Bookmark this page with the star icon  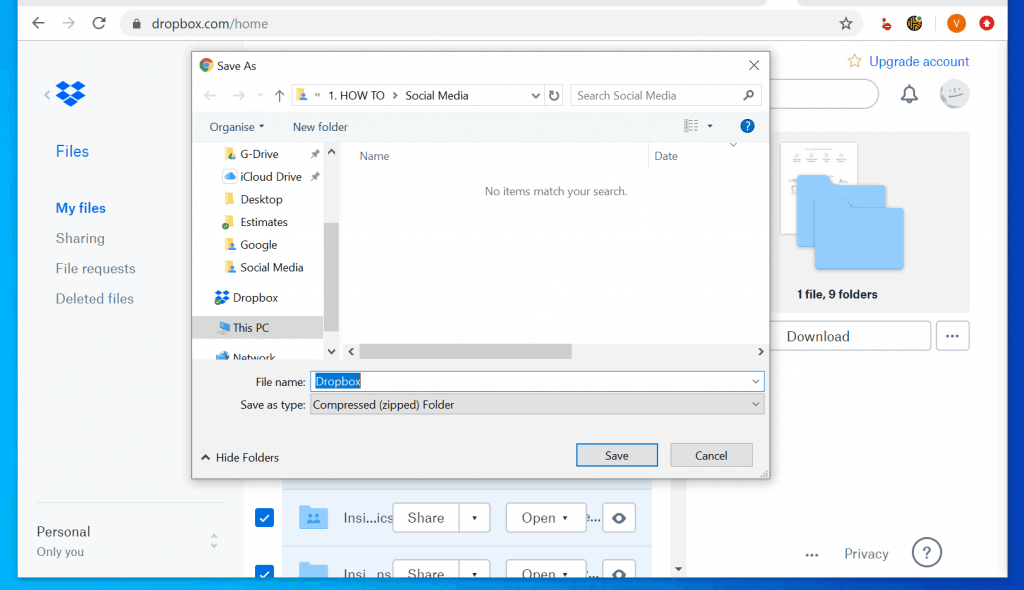(846, 24)
